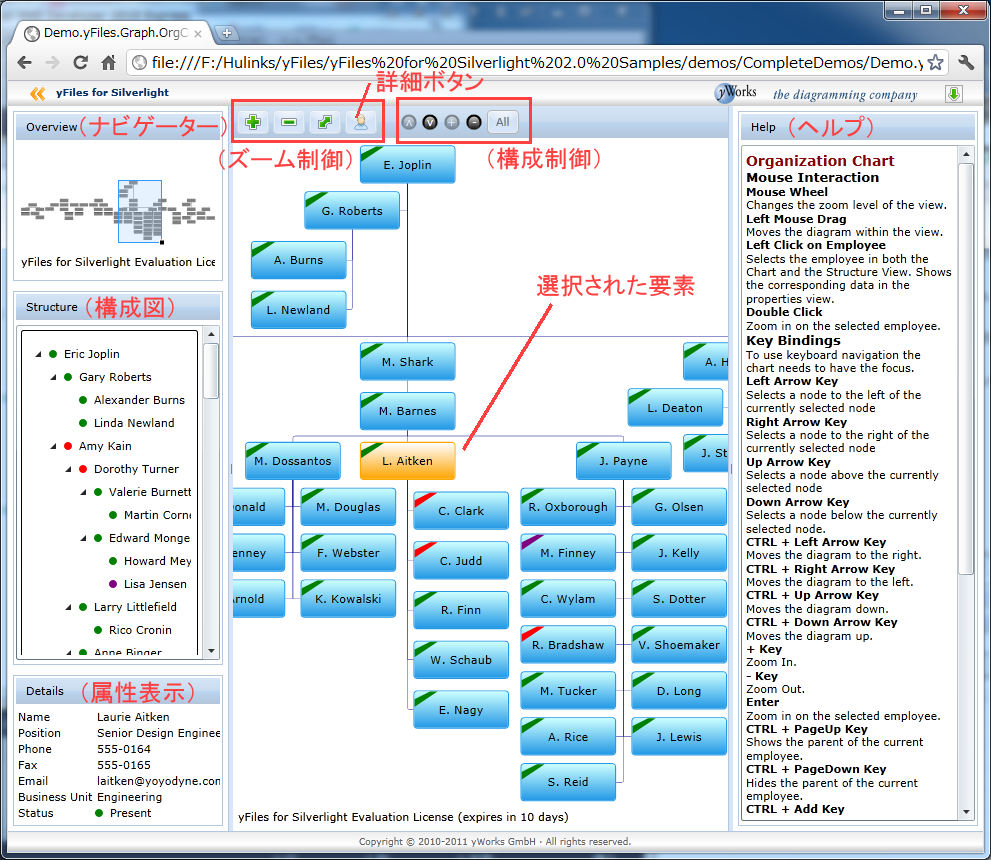Select the L. Newland chart node
This screenshot has width=991, height=860.
pyautogui.click(x=298, y=310)
